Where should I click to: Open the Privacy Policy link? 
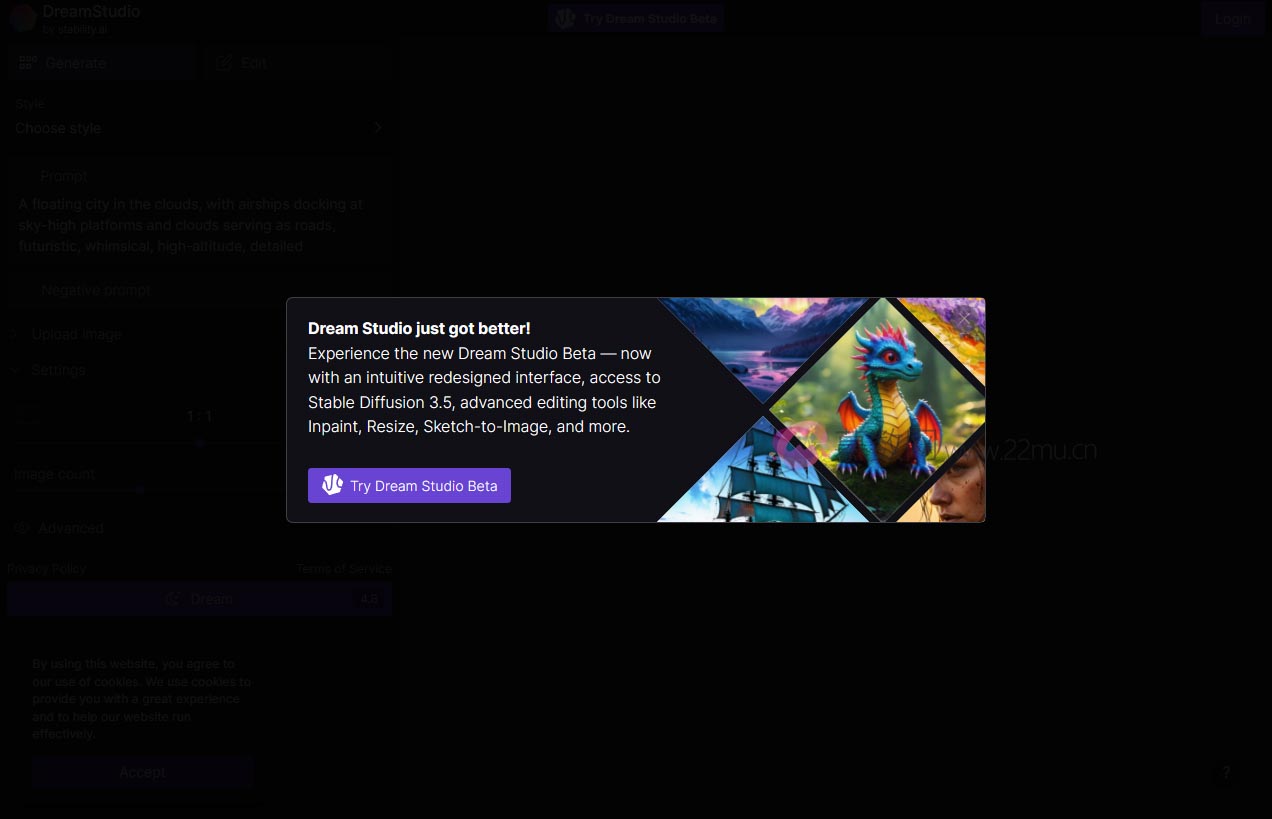[x=46, y=568]
